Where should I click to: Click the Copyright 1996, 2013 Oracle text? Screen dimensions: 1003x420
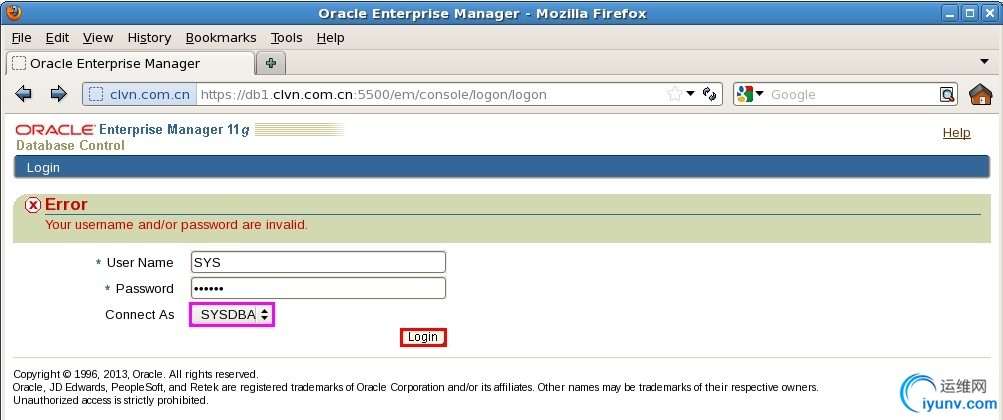pyautogui.click(x=136, y=374)
